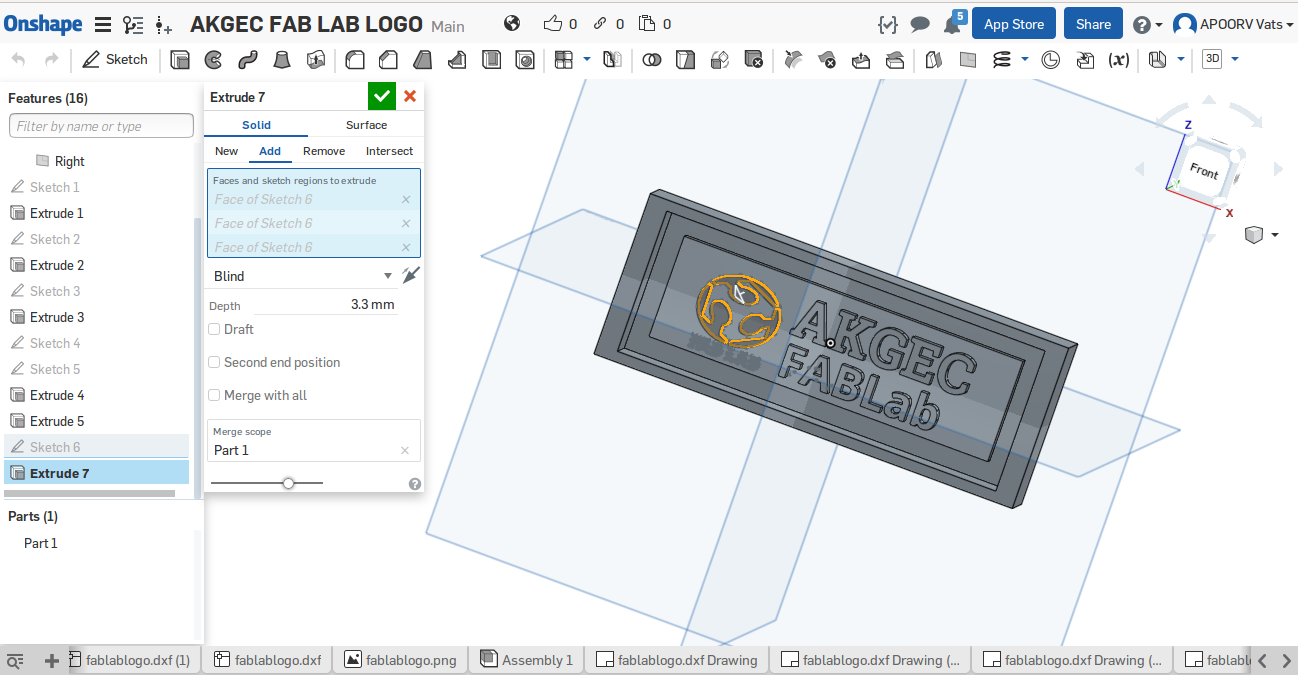Image resolution: width=1298 pixels, height=675 pixels.
Task: Open the Blind end type dropdown
Action: click(x=302, y=276)
